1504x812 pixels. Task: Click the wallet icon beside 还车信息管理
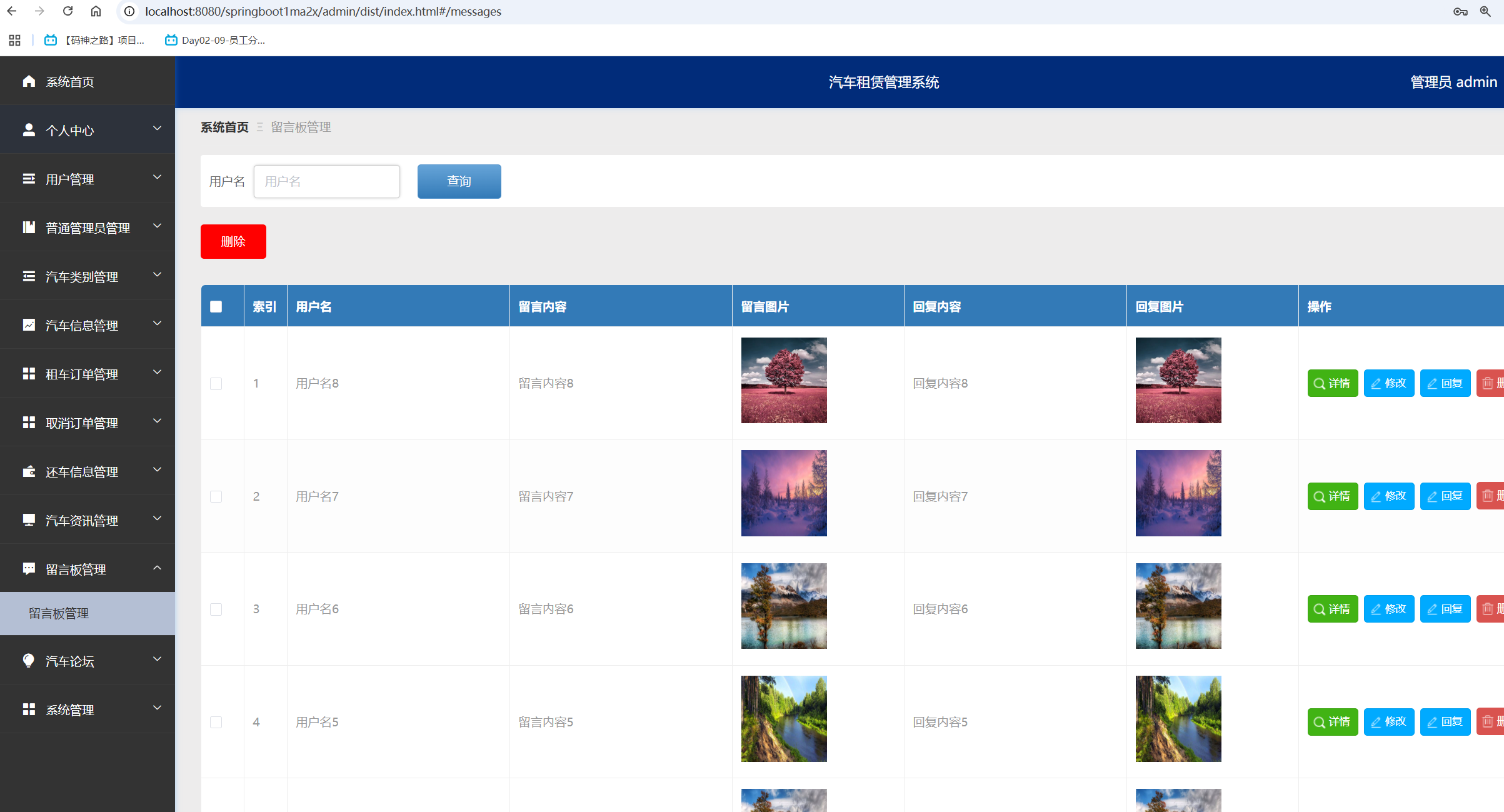click(29, 471)
